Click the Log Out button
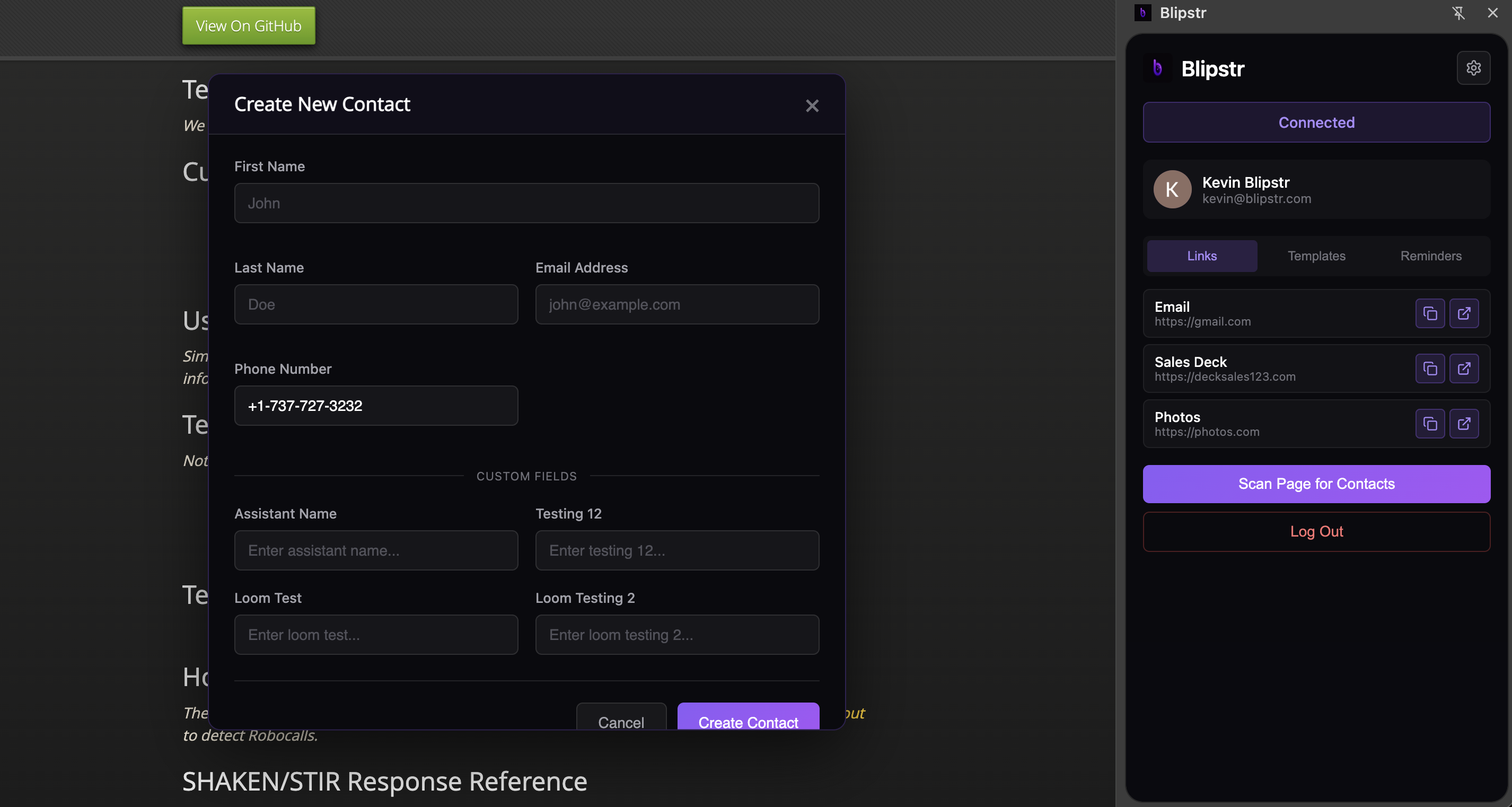 (1316, 532)
